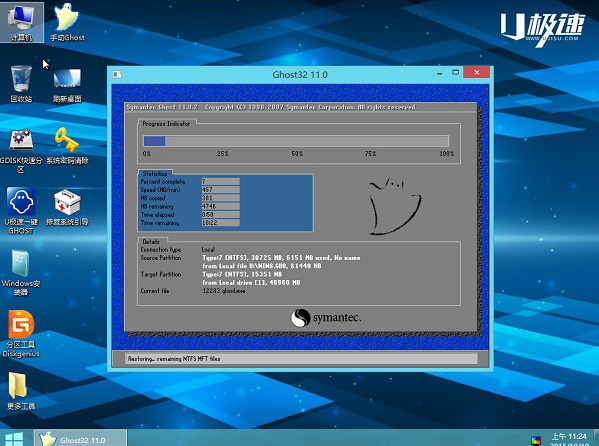The height and width of the screenshot is (446, 599).
Task: Click the Current file glandexe entry
Action: coord(224,291)
